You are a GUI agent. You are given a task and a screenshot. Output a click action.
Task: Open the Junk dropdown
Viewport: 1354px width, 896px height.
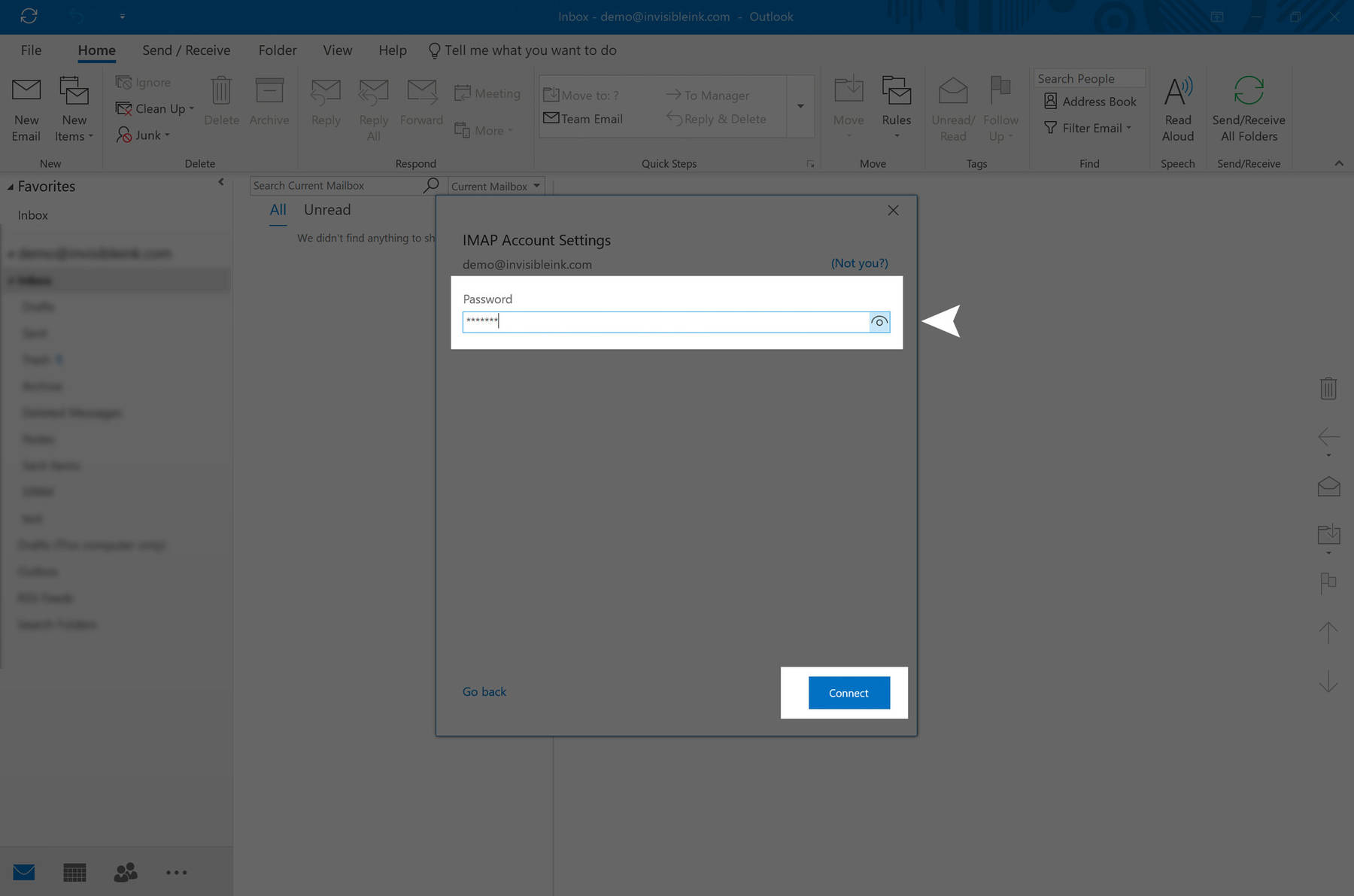tap(143, 135)
